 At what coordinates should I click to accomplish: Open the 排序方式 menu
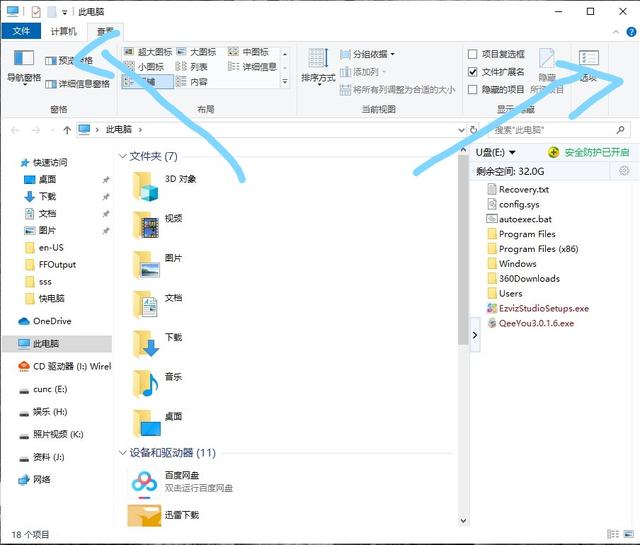[318, 66]
